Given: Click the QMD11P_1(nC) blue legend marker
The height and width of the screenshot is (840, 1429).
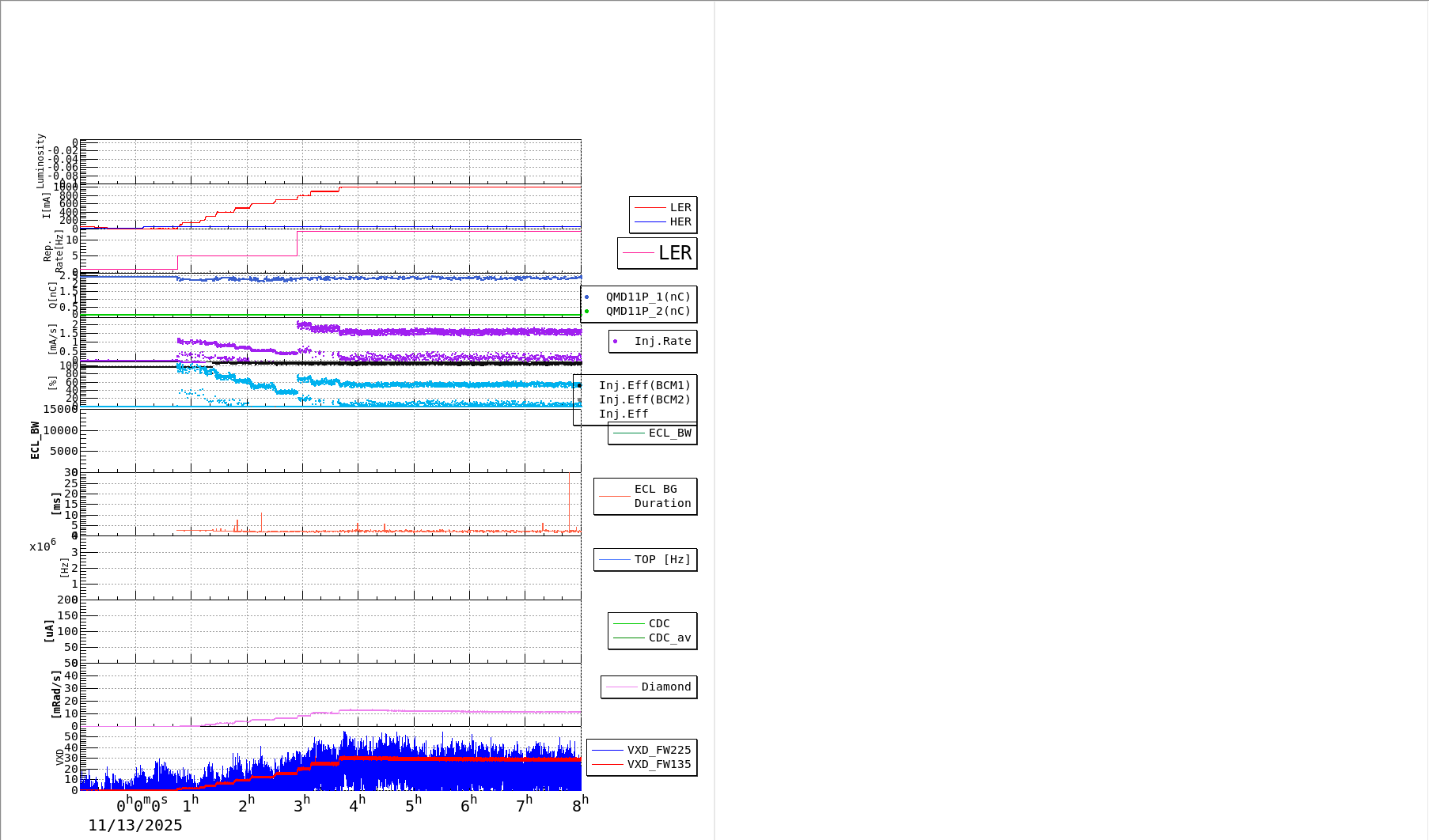Looking at the screenshot, I should [x=587, y=297].
